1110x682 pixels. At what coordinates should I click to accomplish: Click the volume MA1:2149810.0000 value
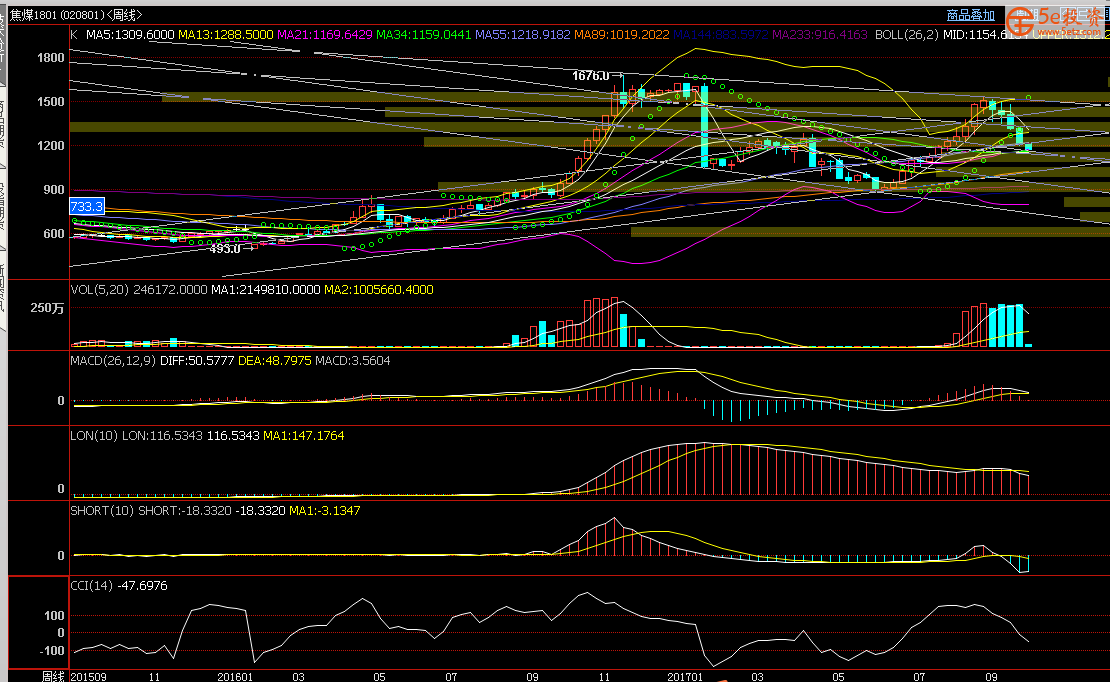(265, 289)
